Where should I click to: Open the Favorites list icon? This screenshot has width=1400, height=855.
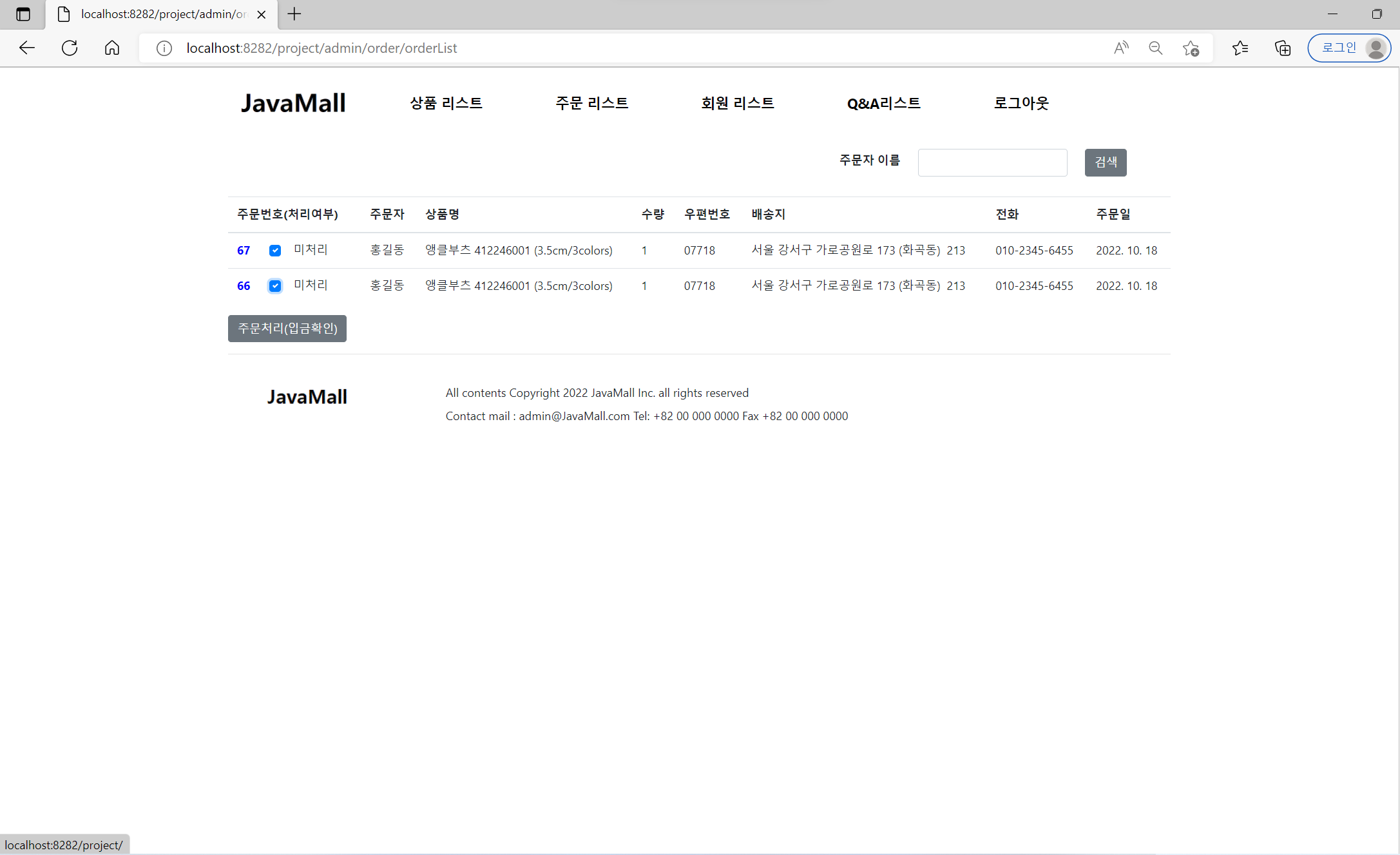pyautogui.click(x=1240, y=48)
